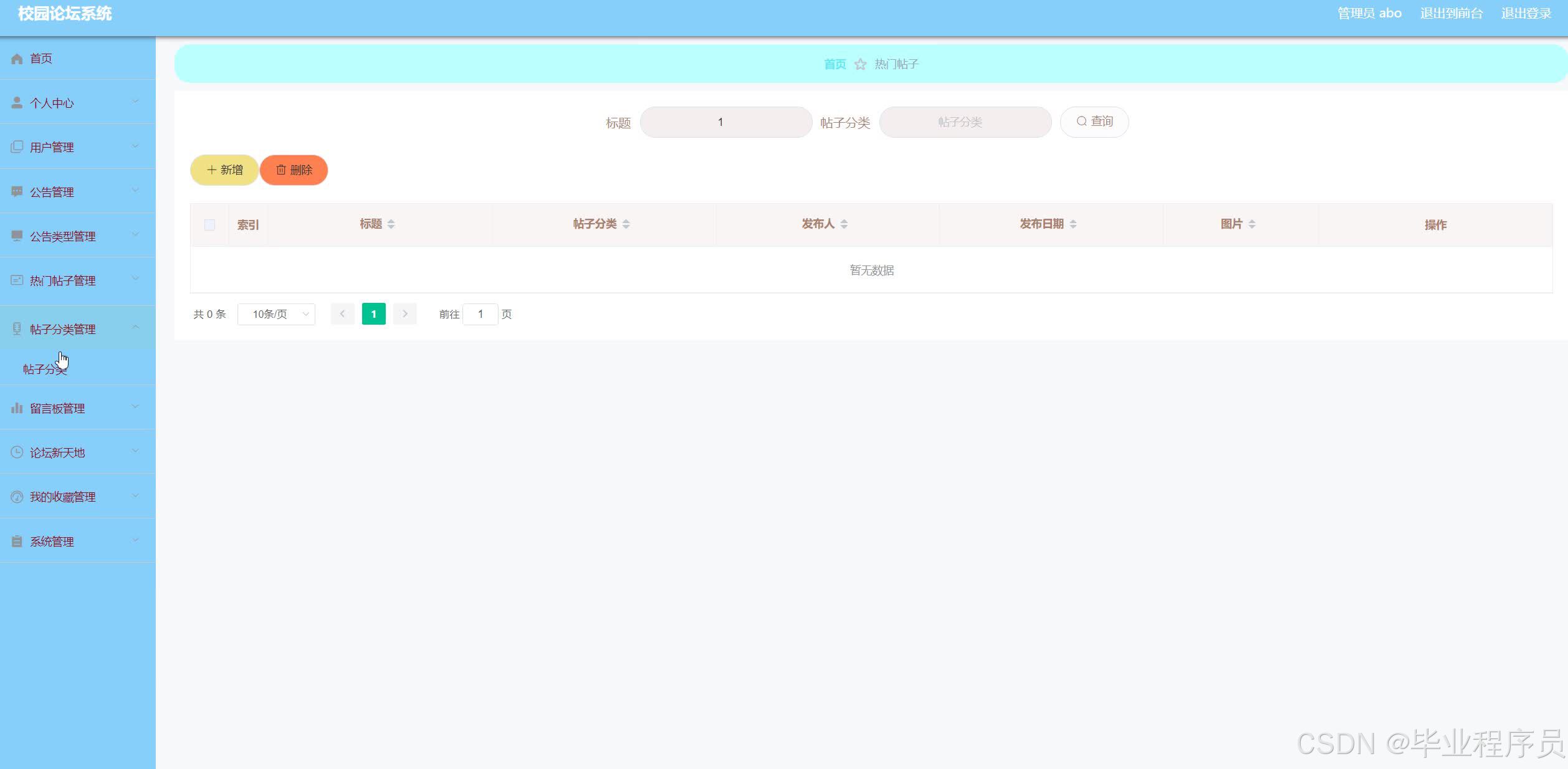
Task: Click the 查询 search button
Action: [1094, 122]
